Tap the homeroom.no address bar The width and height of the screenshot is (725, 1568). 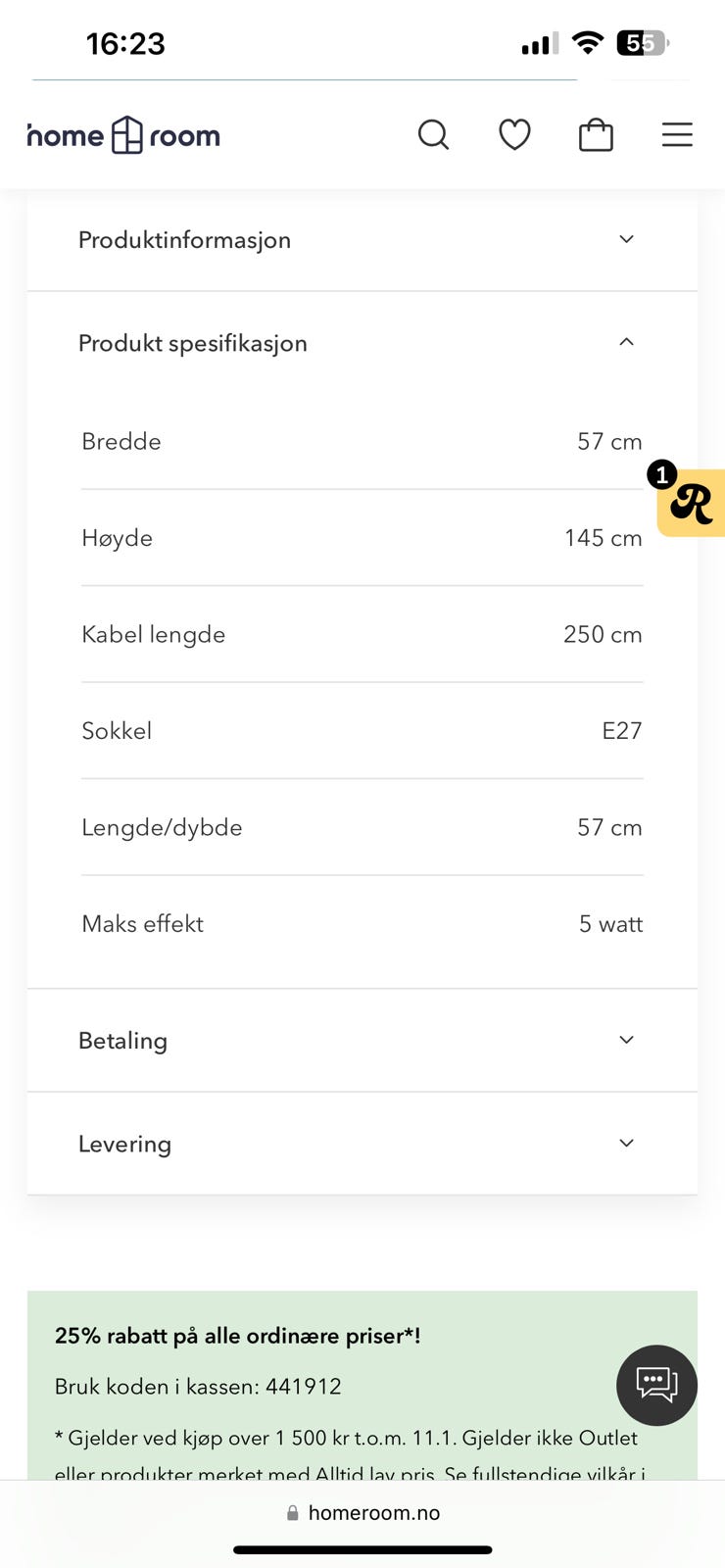tap(362, 1513)
